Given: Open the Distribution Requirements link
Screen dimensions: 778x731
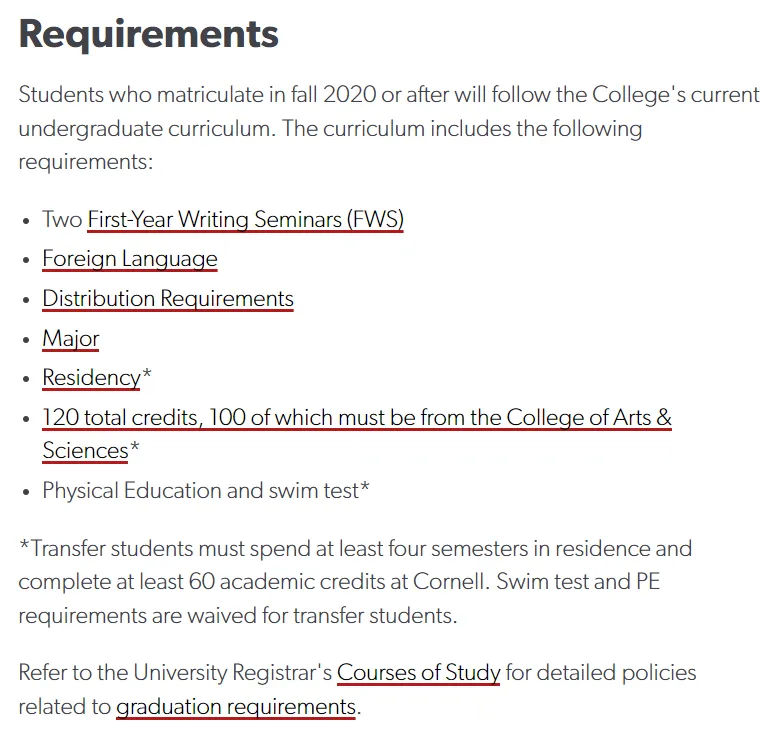Looking at the screenshot, I should pyautogui.click(x=167, y=299).
